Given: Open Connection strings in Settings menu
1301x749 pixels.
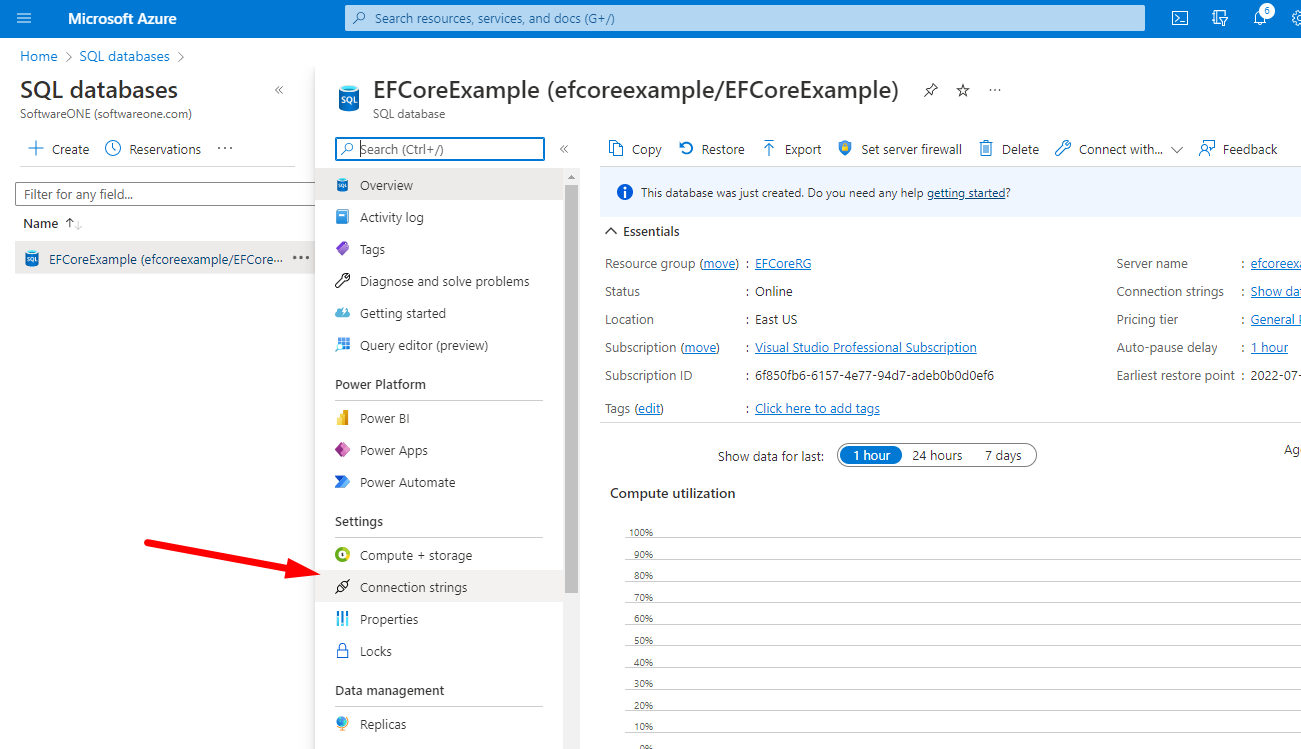Looking at the screenshot, I should (413, 587).
